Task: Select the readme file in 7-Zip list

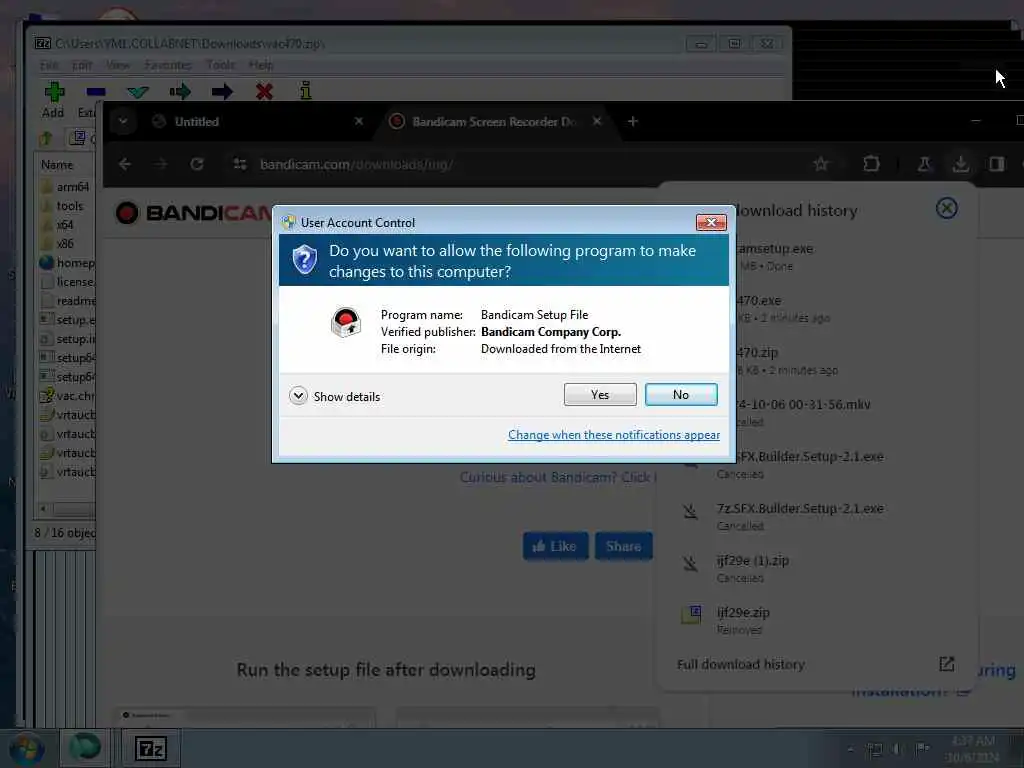Action: coord(67,301)
